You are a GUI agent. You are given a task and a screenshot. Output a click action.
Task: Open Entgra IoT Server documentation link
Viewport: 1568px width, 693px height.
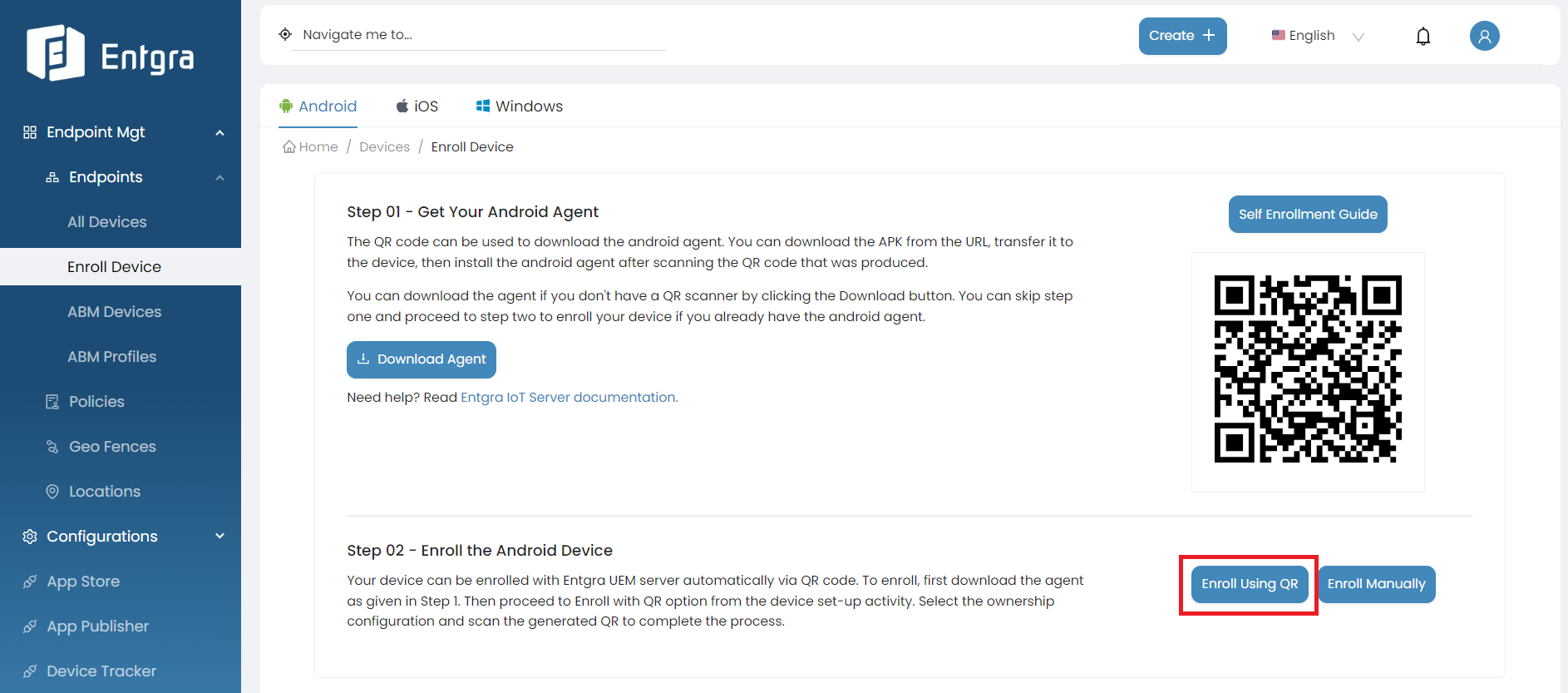[x=570, y=398]
